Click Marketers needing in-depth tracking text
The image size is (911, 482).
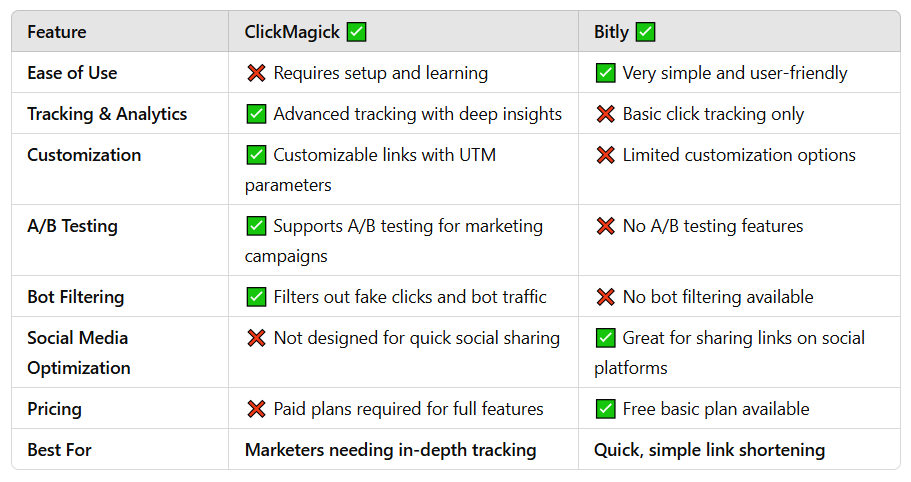pos(390,450)
